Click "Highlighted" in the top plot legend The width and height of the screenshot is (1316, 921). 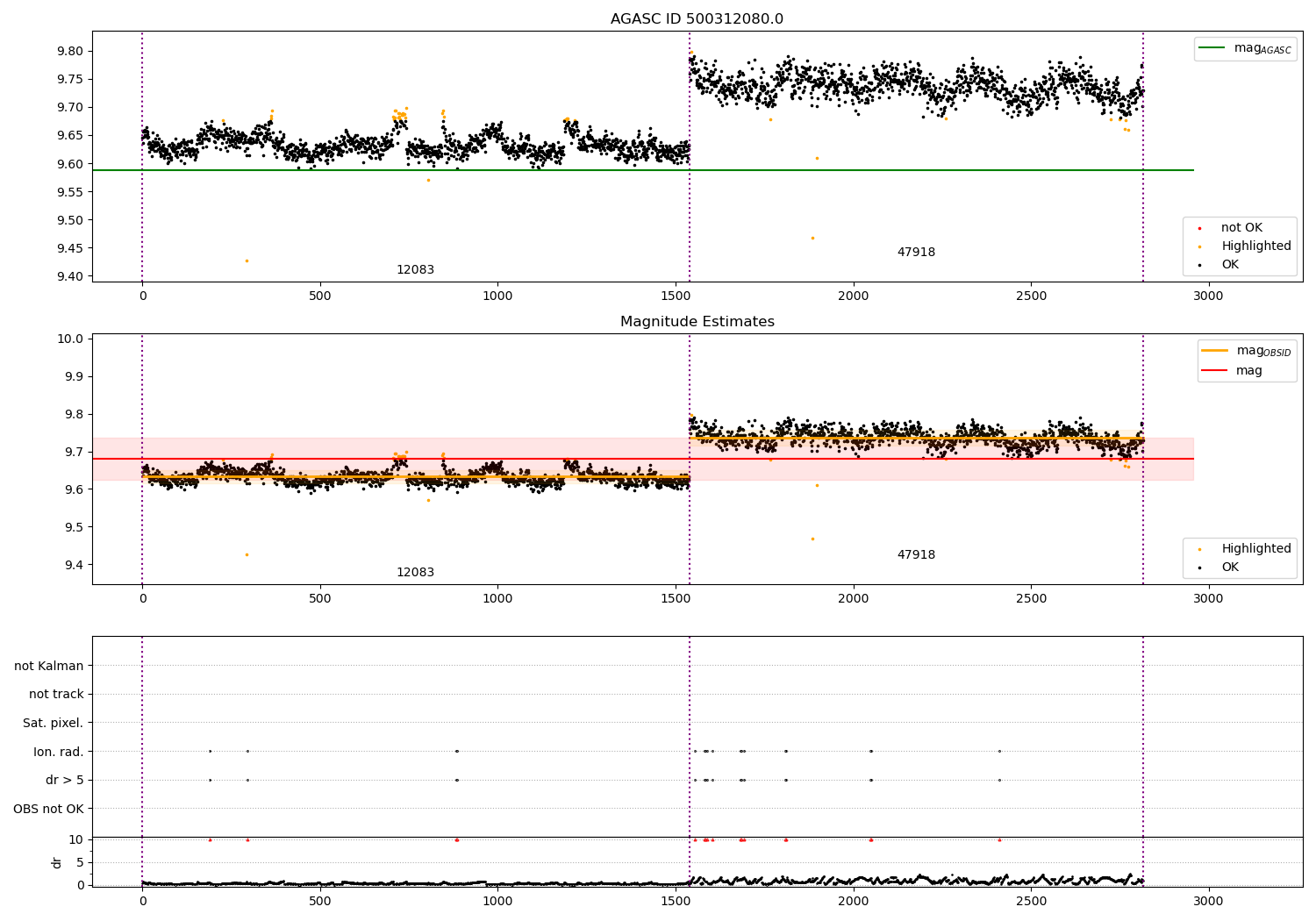[1256, 246]
